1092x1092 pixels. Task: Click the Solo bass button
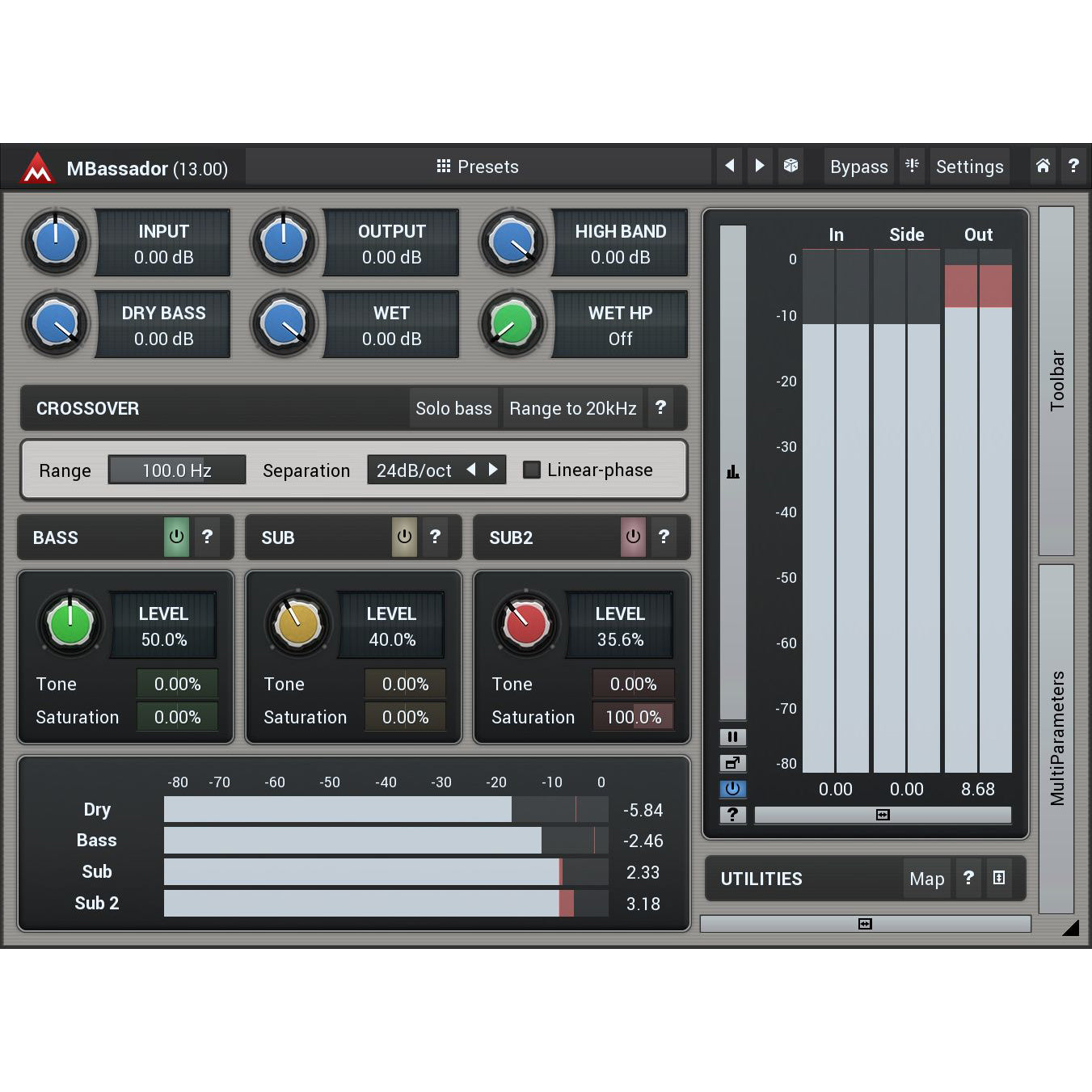click(453, 408)
